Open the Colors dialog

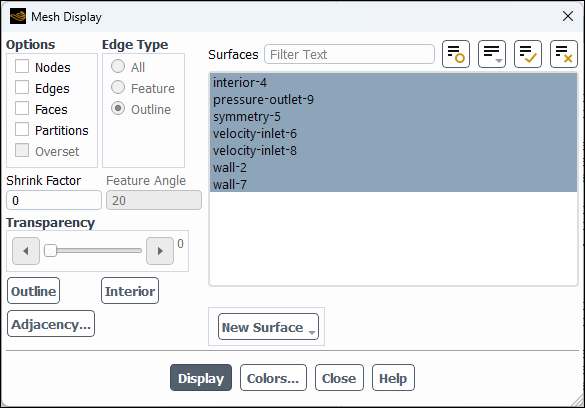tap(273, 377)
